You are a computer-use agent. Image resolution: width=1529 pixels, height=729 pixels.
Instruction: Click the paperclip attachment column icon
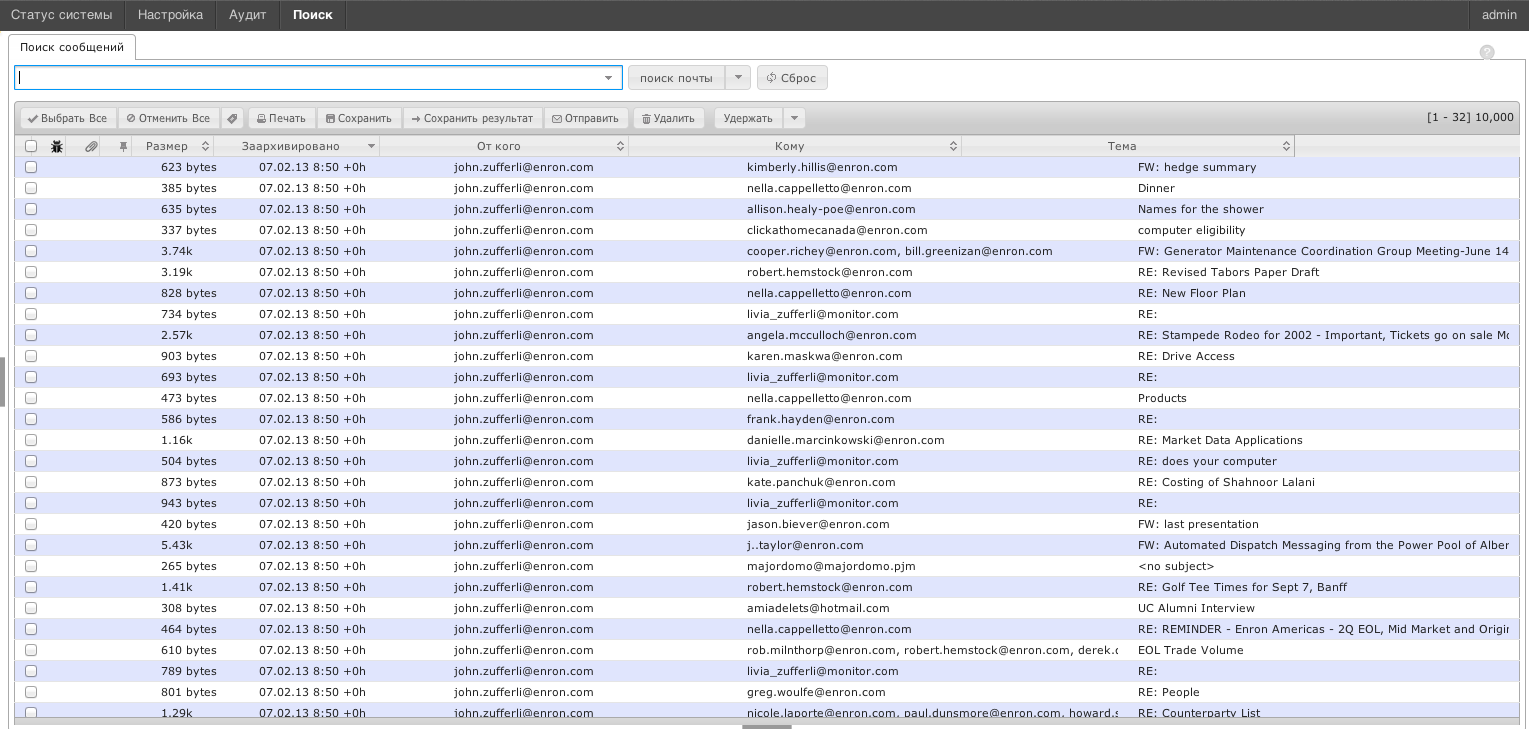click(x=90, y=146)
